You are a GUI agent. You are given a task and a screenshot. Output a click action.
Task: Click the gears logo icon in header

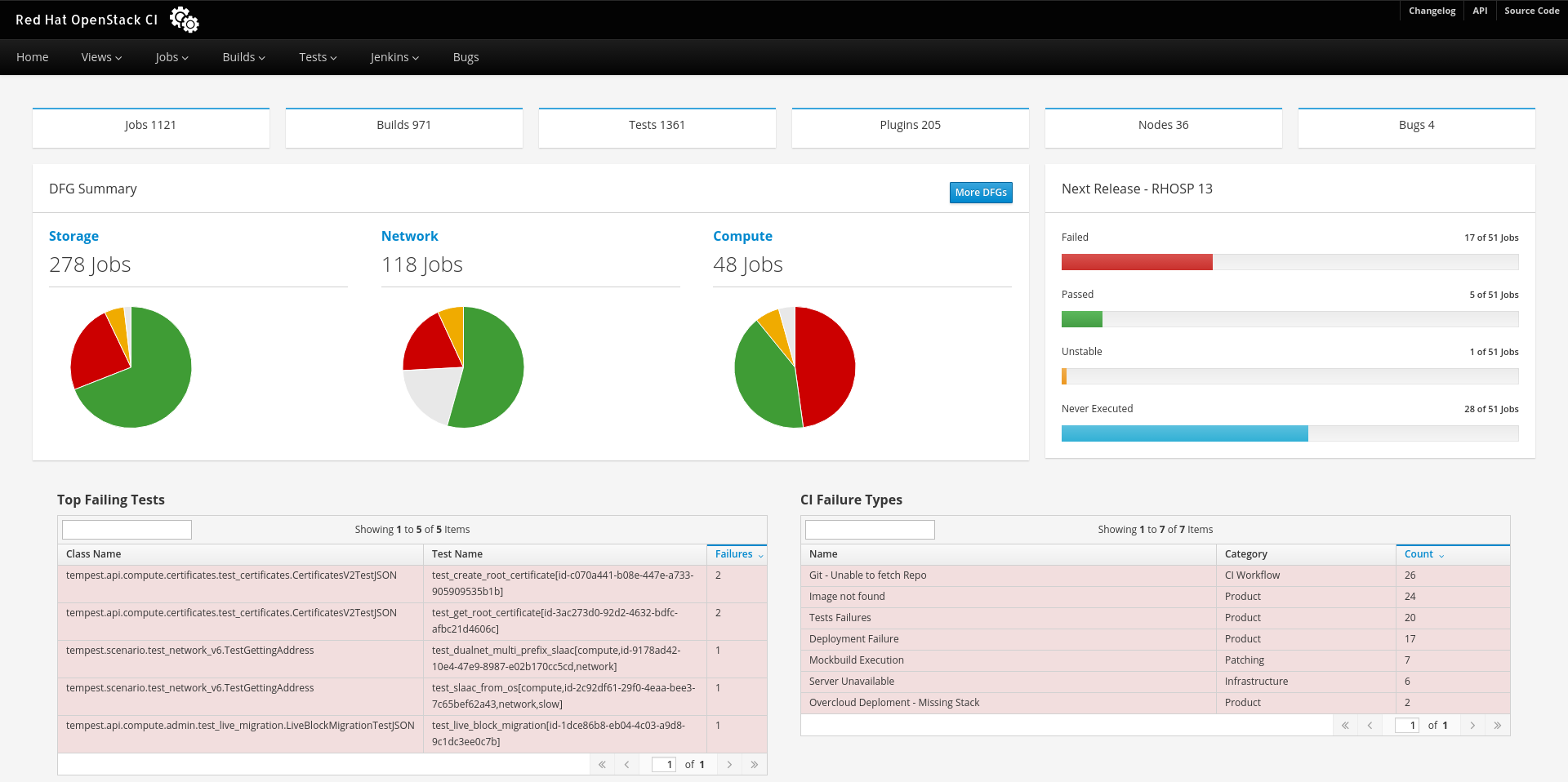[185, 20]
